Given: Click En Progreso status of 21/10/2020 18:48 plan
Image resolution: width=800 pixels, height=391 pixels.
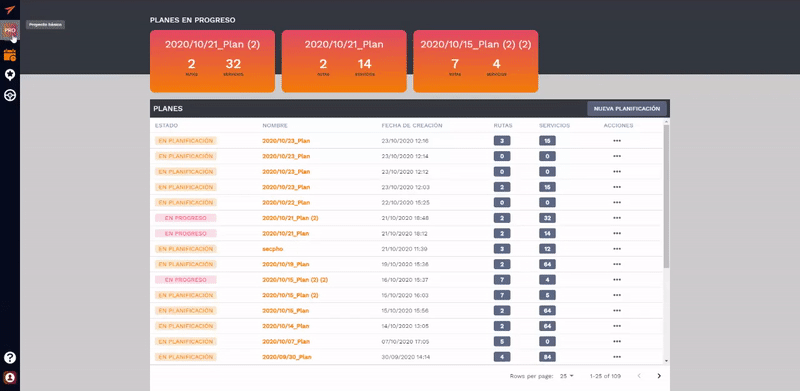Looking at the screenshot, I should 186,218.
